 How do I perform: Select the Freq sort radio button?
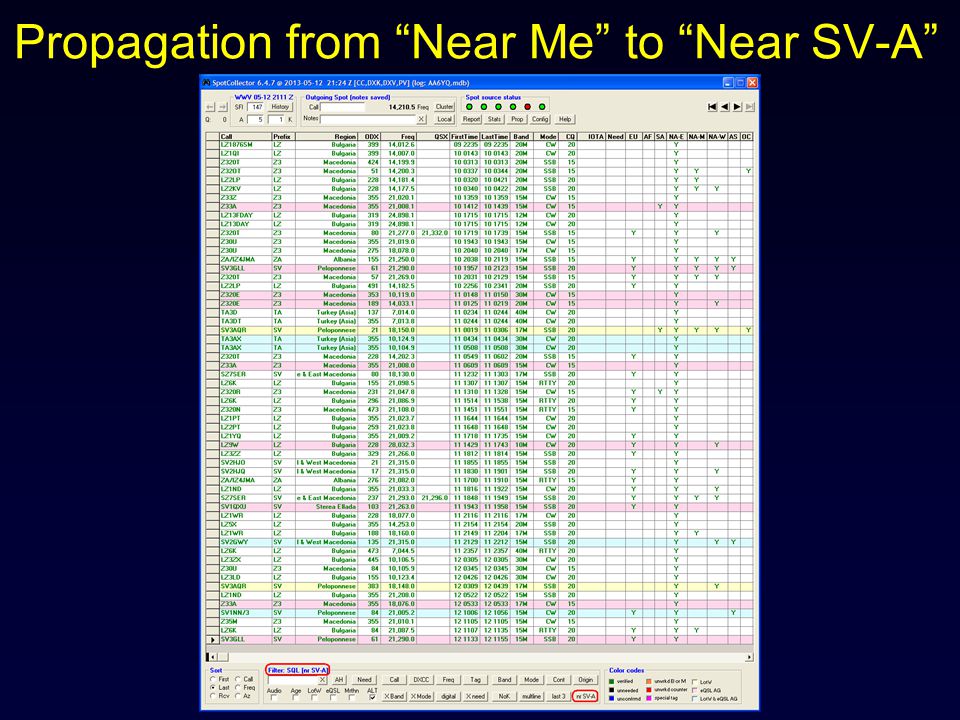click(238, 688)
